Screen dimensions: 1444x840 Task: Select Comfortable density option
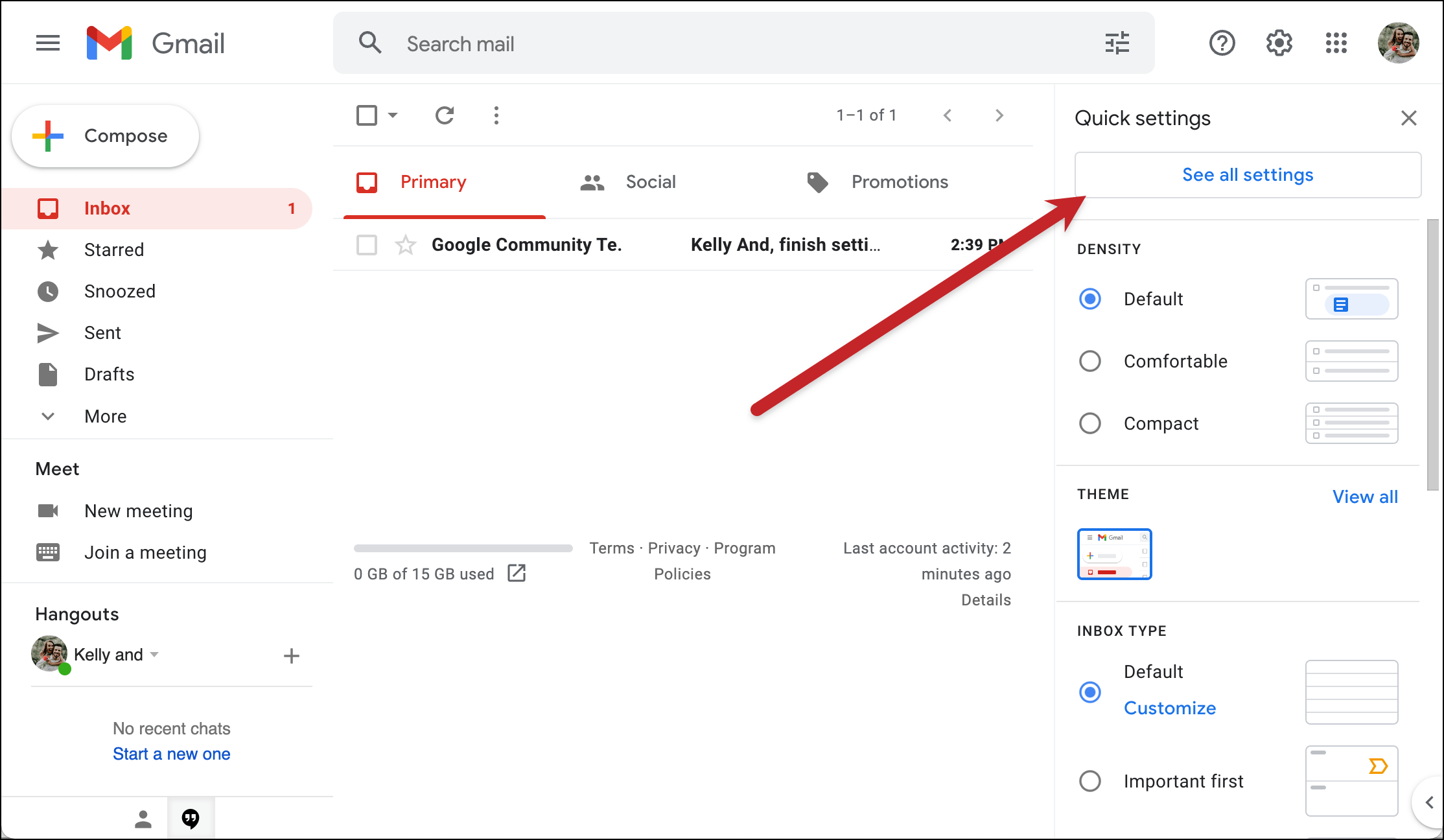click(1090, 361)
